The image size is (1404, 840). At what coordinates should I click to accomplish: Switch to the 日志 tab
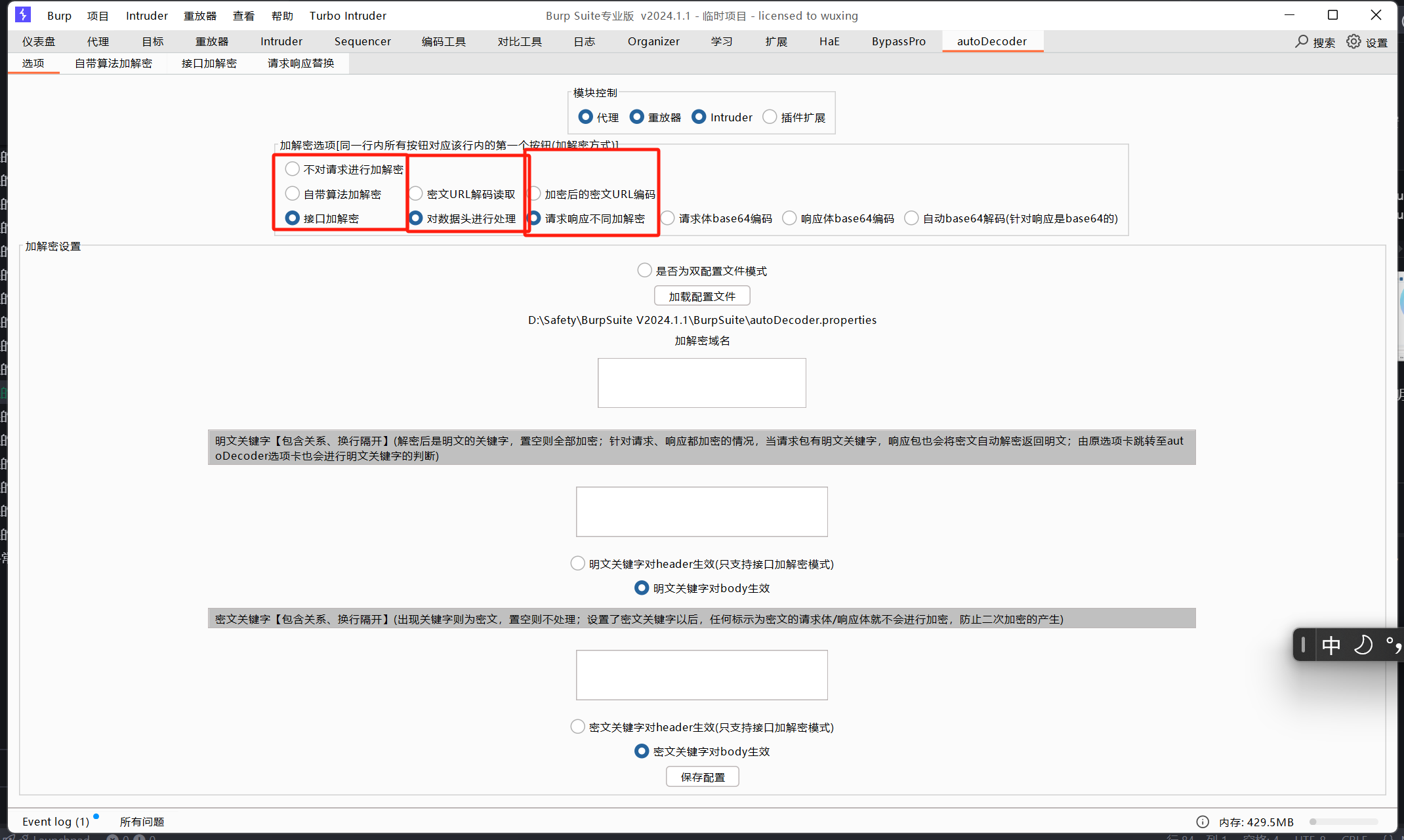[584, 41]
